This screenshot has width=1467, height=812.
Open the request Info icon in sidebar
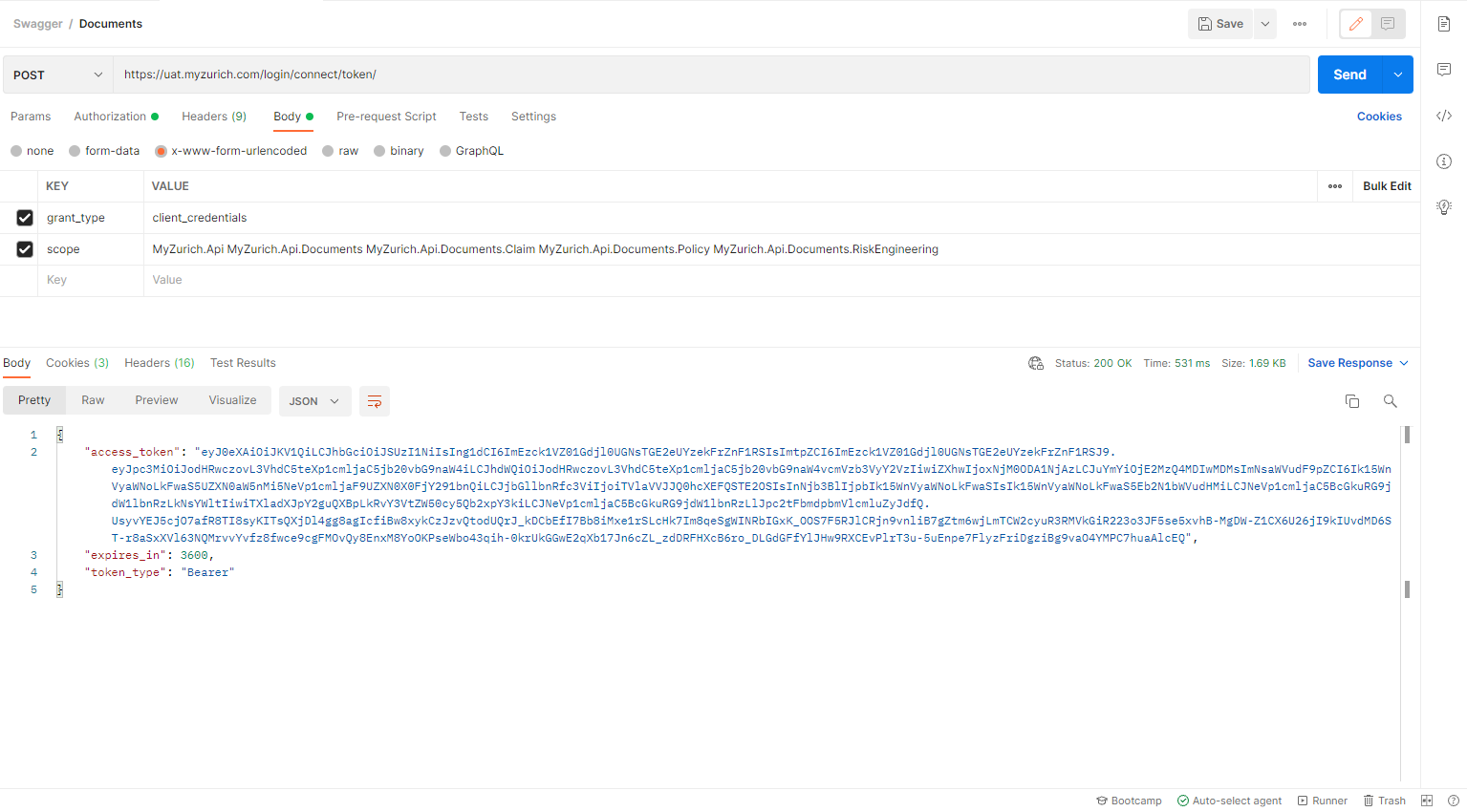(x=1444, y=161)
